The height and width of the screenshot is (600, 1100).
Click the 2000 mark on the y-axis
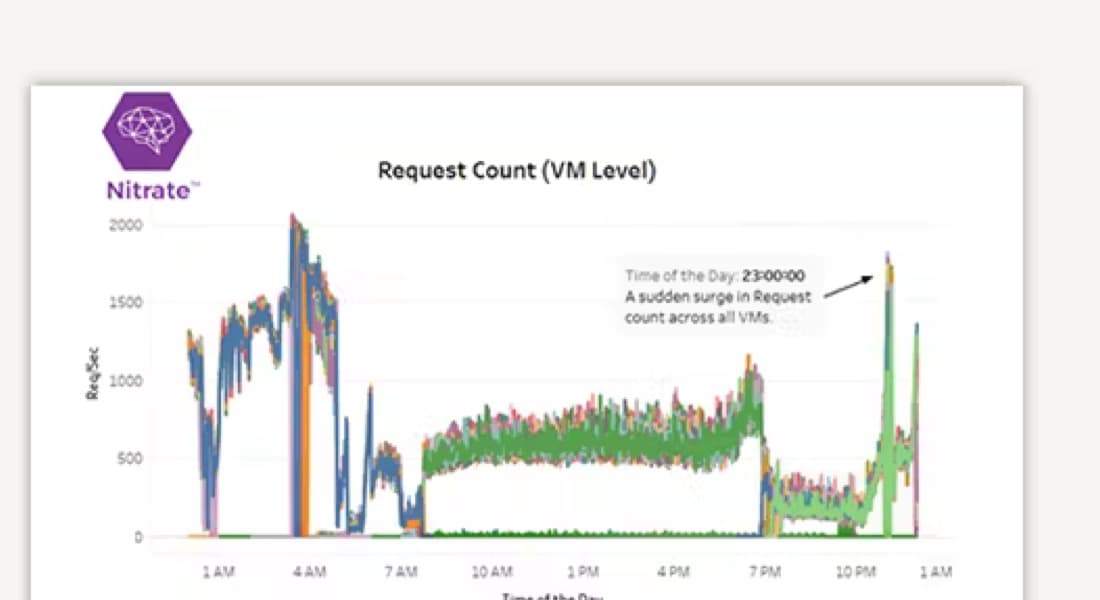pyautogui.click(x=129, y=224)
